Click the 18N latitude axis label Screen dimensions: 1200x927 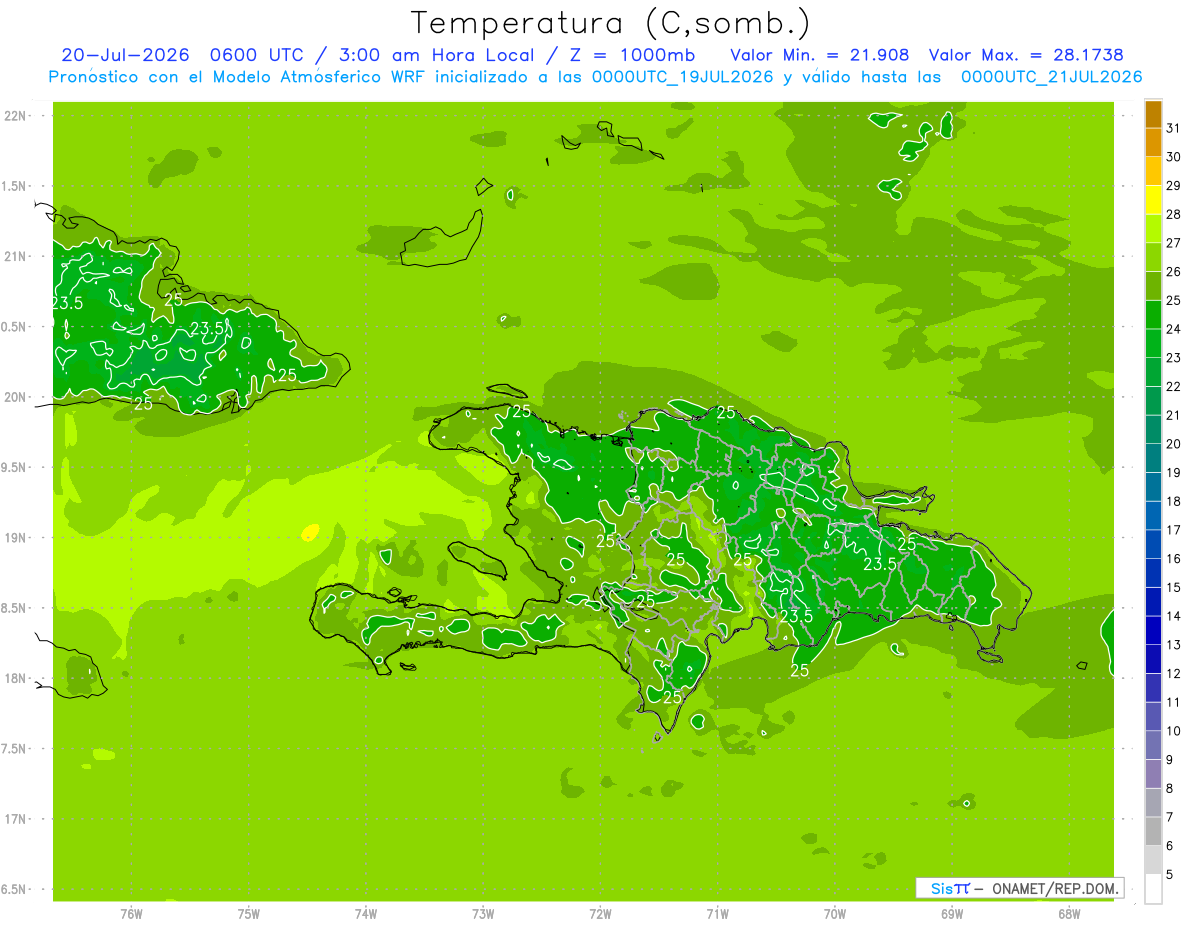[x=17, y=678]
